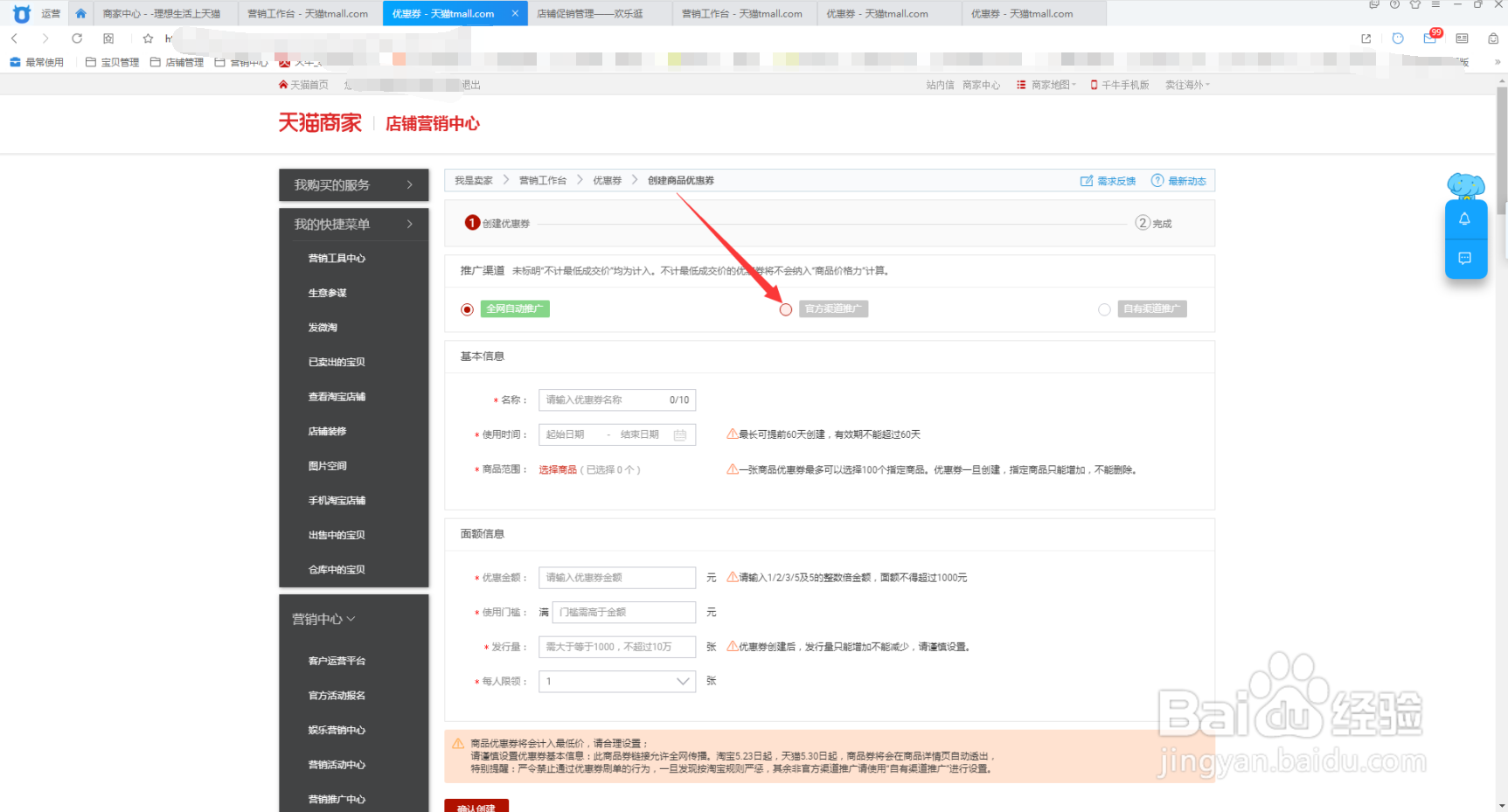The image size is (1508, 812).
Task: Click the 需求反馈 edit icon
Action: [x=1087, y=181]
